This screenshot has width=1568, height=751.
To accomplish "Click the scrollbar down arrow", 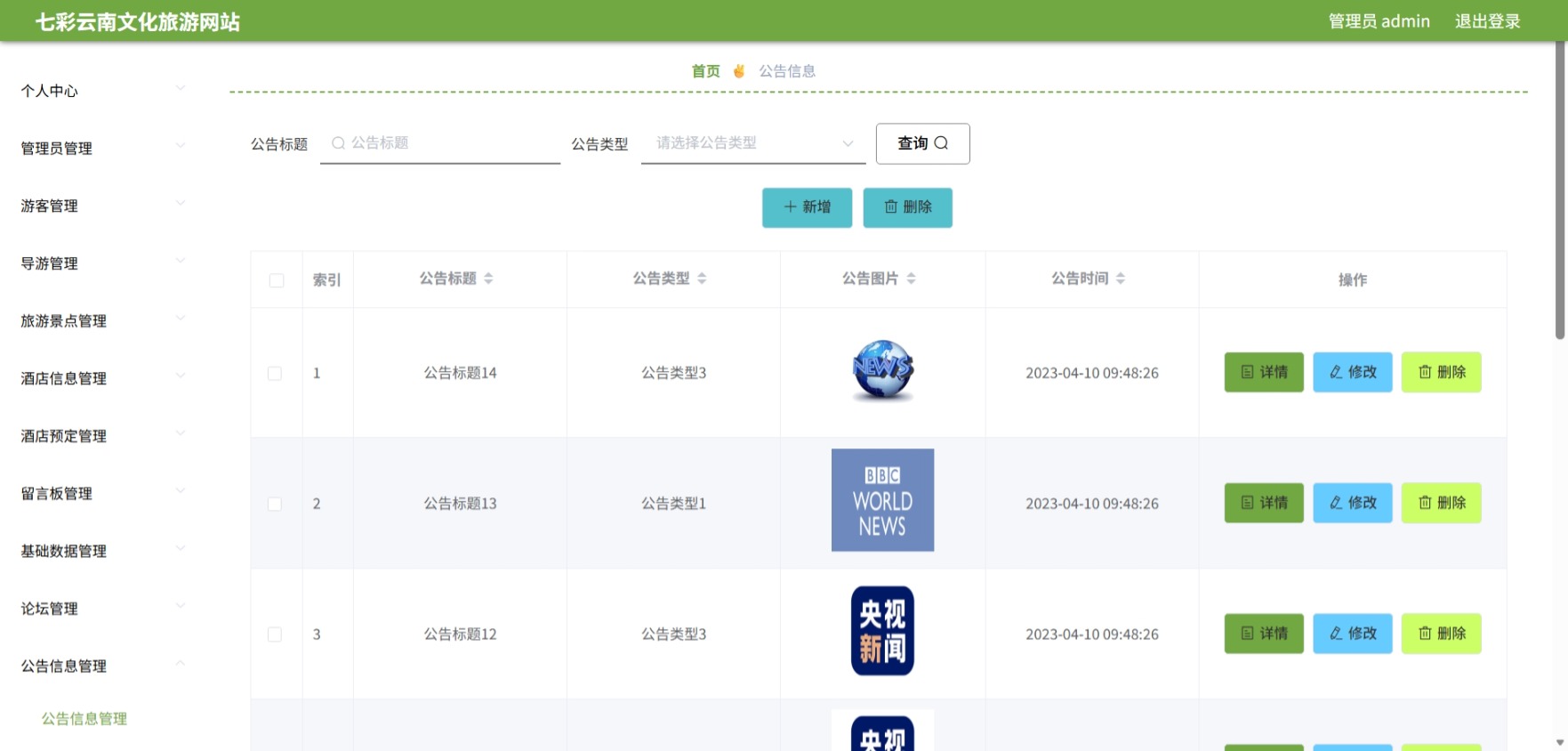I will [x=1560, y=743].
